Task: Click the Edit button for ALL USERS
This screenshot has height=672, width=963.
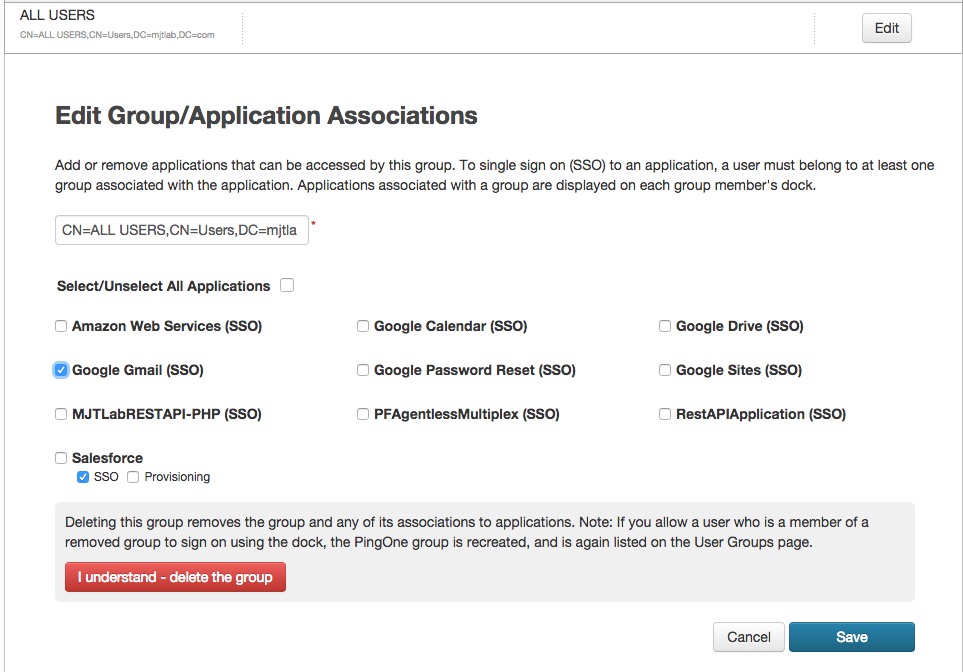Action: tap(886, 28)
